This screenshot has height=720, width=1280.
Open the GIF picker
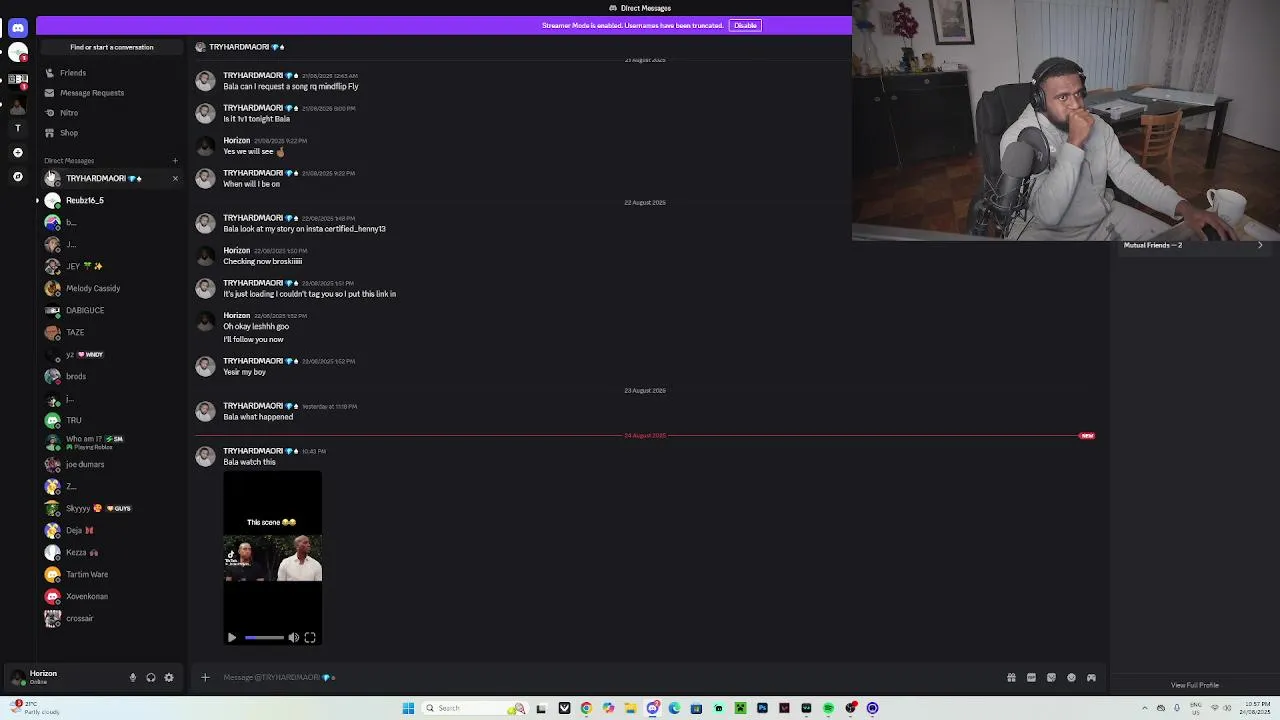(1031, 678)
